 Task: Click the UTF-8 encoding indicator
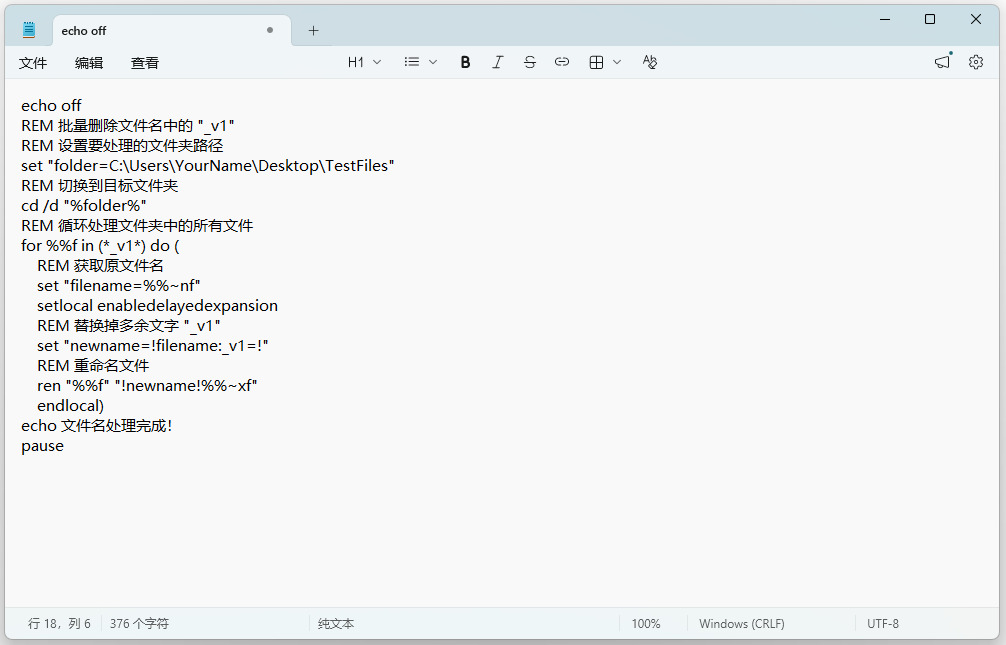coord(883,624)
